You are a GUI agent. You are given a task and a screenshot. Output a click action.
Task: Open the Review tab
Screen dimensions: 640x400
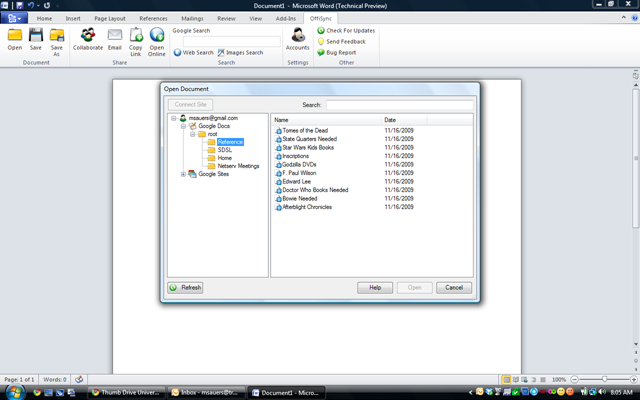point(227,18)
